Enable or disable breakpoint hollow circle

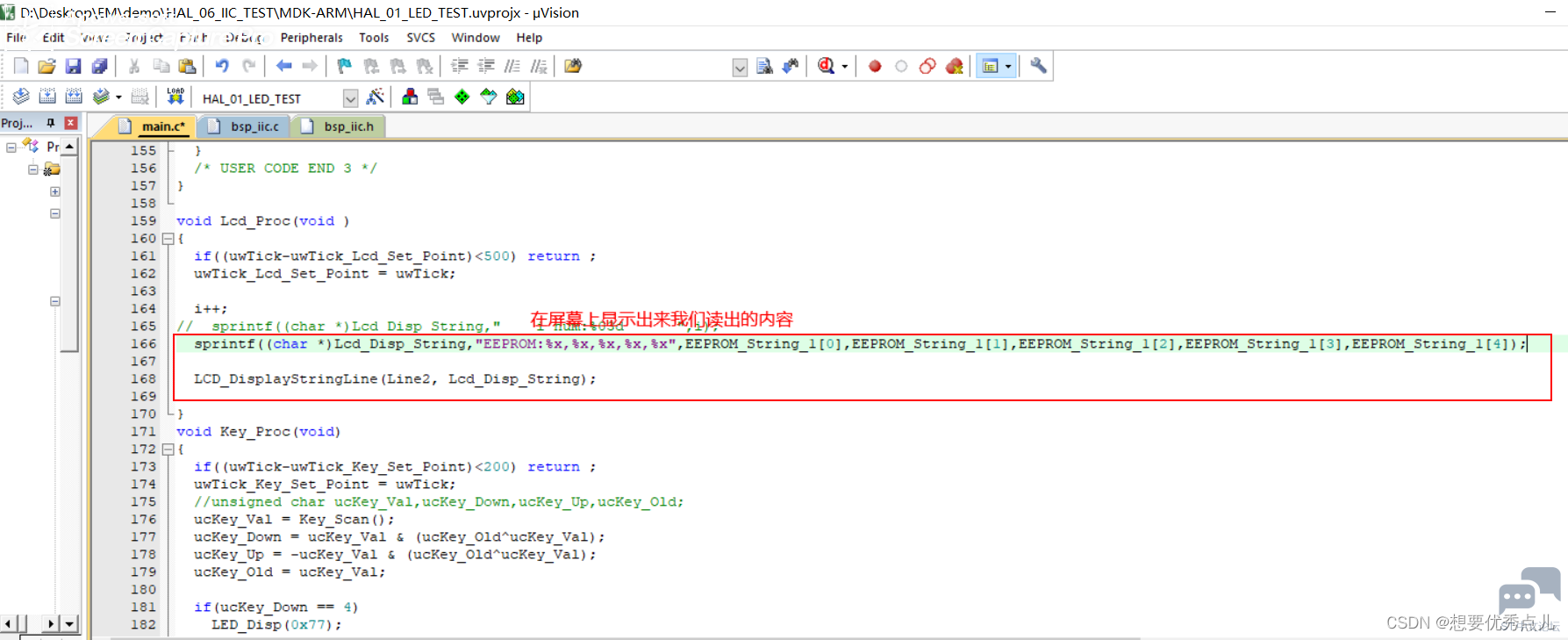pyautogui.click(x=901, y=66)
